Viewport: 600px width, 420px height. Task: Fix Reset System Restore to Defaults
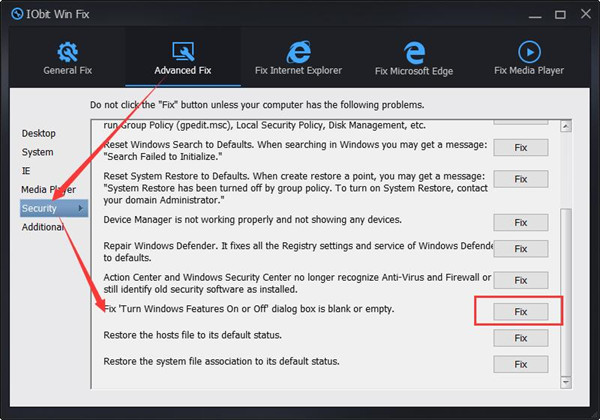point(521,179)
